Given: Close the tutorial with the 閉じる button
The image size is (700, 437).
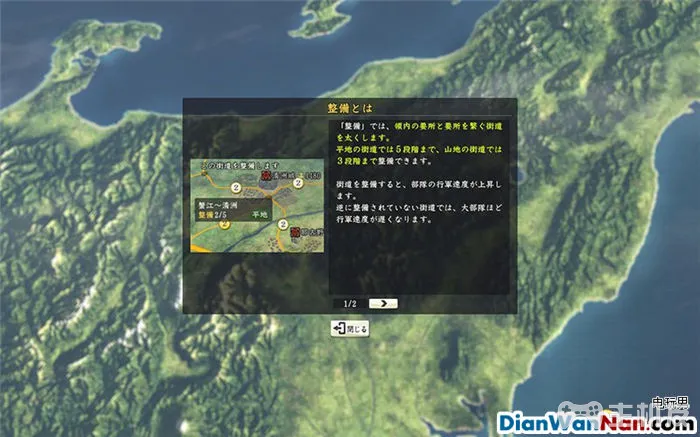Looking at the screenshot, I should [x=350, y=329].
